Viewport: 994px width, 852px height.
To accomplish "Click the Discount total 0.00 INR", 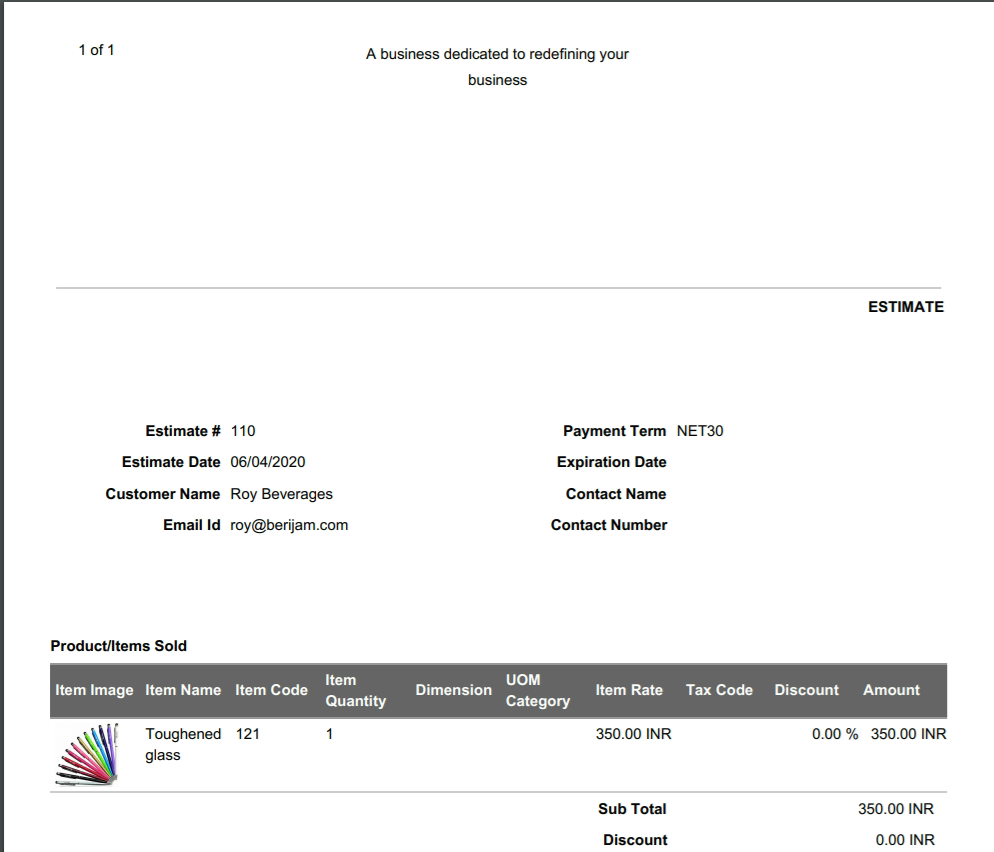I will [905, 840].
